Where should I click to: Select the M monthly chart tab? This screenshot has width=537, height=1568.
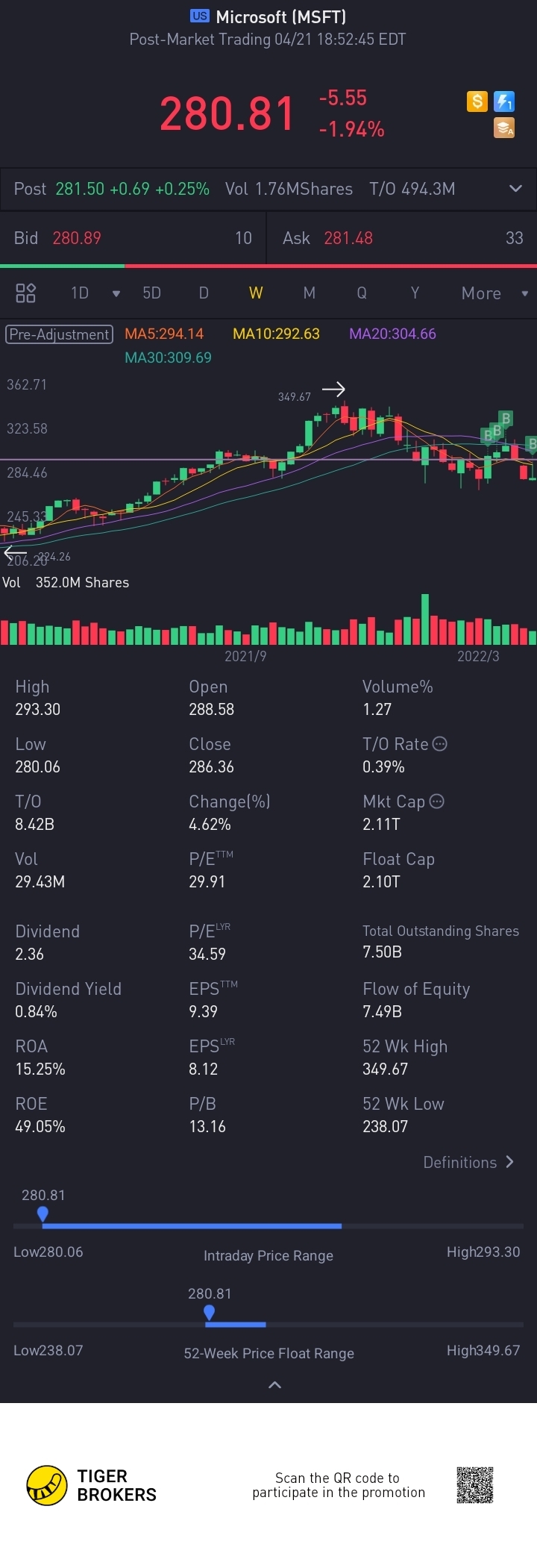tap(309, 293)
